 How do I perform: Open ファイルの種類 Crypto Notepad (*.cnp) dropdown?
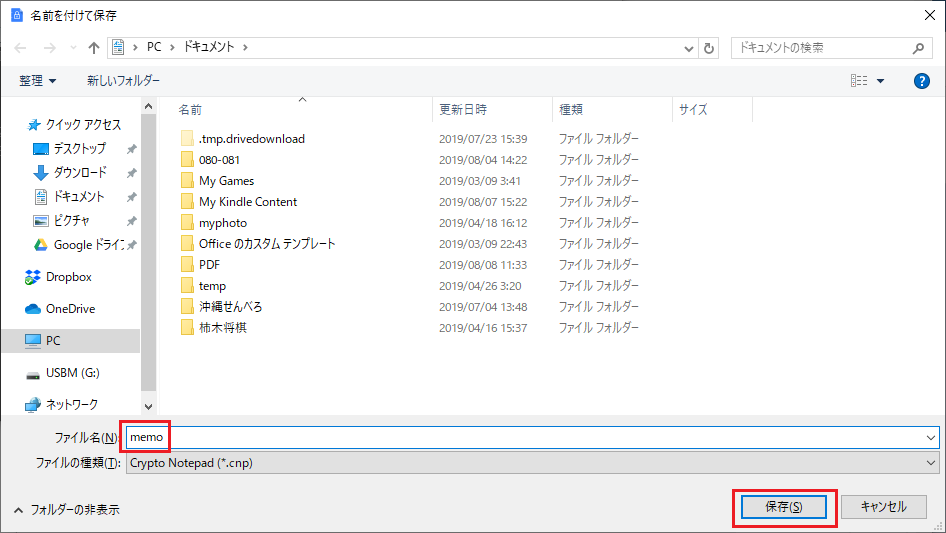click(x=532, y=463)
